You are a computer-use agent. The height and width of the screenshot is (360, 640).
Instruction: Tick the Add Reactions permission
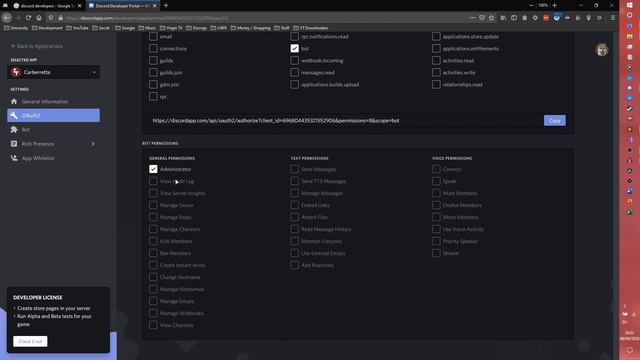coord(294,265)
